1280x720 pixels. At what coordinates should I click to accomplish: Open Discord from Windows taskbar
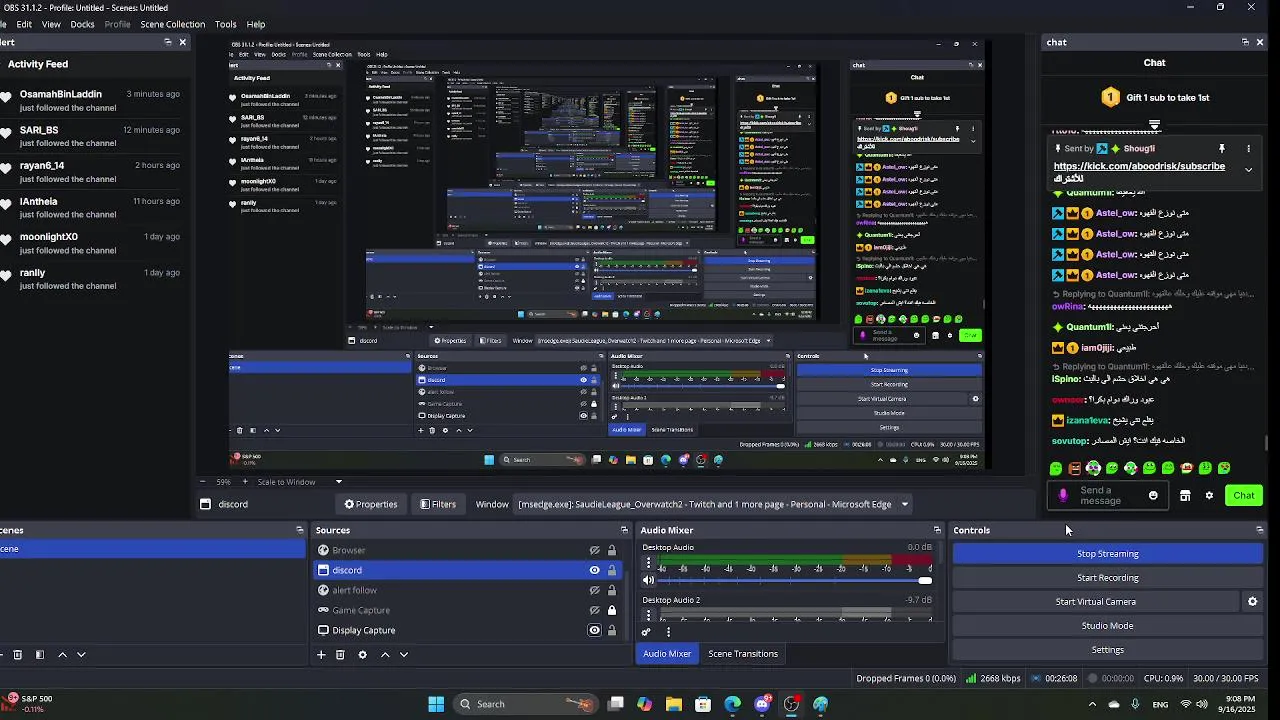pos(762,704)
